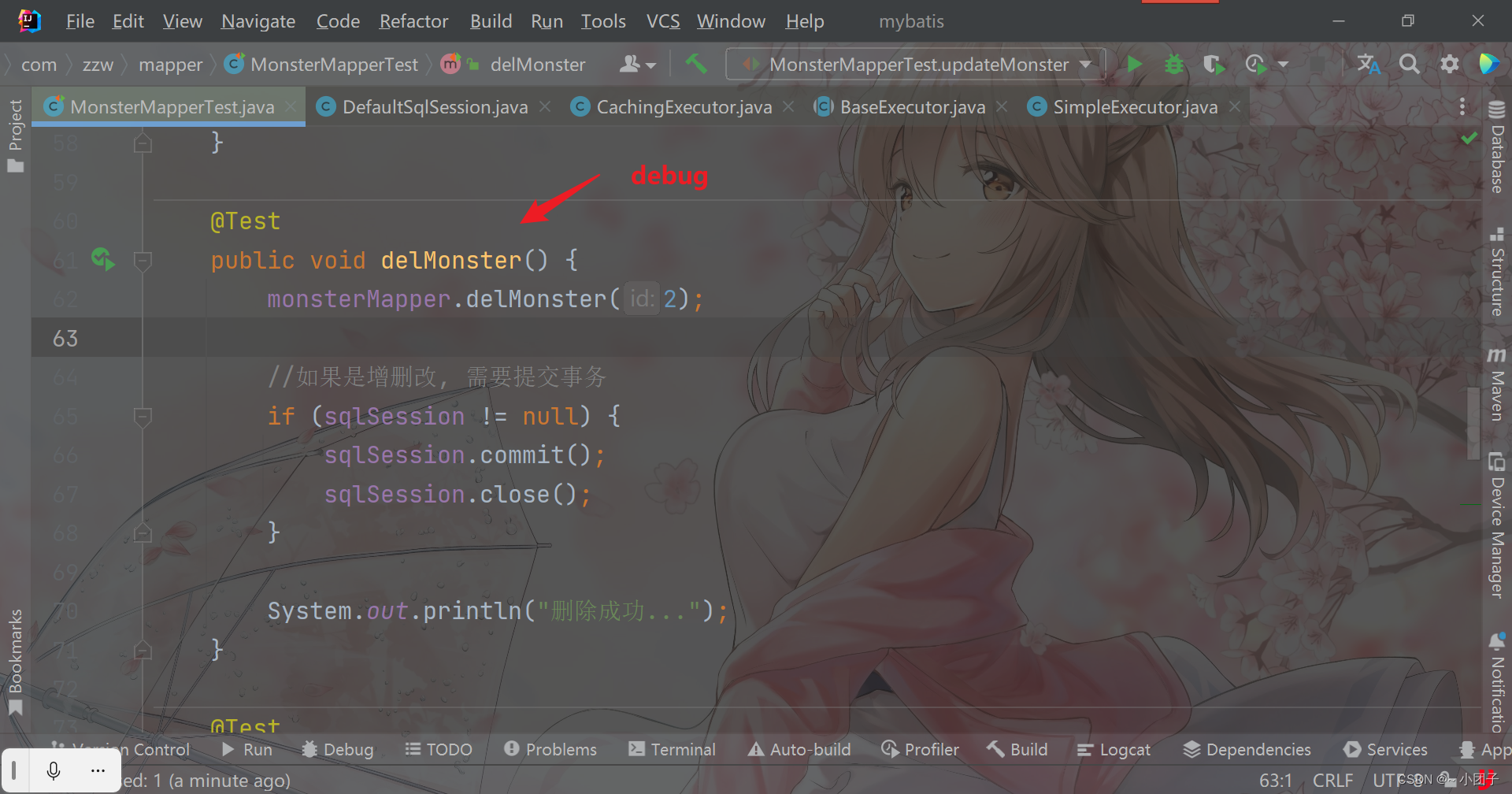
Task: Close the CachingExecutor.java tab
Action: (788, 106)
